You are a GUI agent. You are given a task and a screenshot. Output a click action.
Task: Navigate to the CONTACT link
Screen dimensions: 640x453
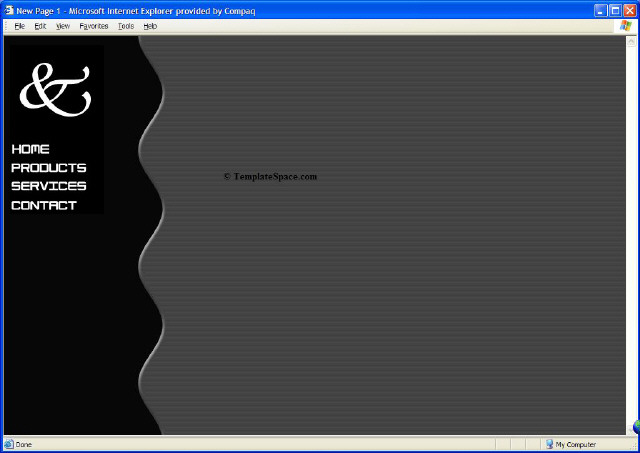click(x=44, y=205)
